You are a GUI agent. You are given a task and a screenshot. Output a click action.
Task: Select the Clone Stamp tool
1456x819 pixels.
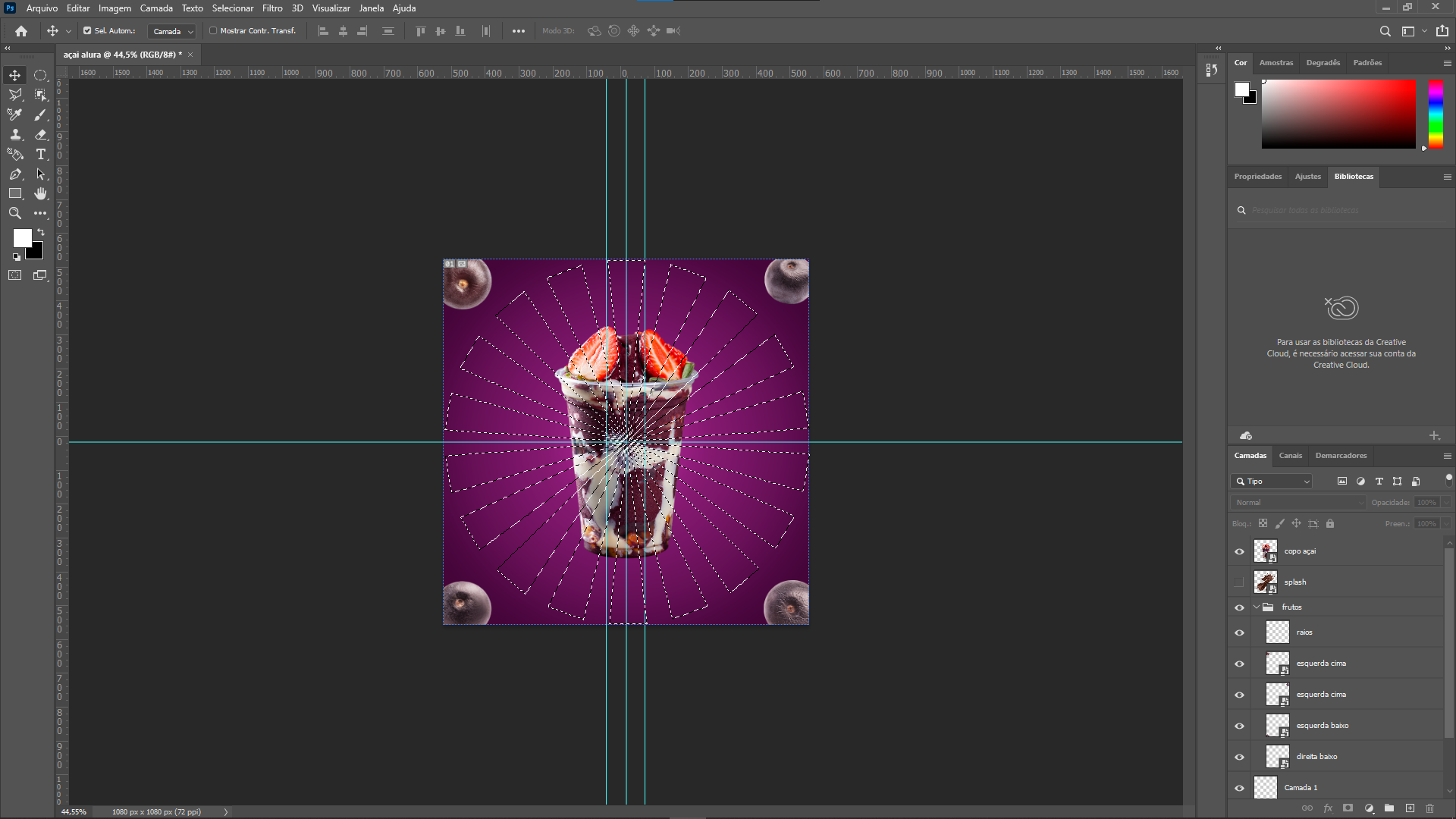[15, 134]
